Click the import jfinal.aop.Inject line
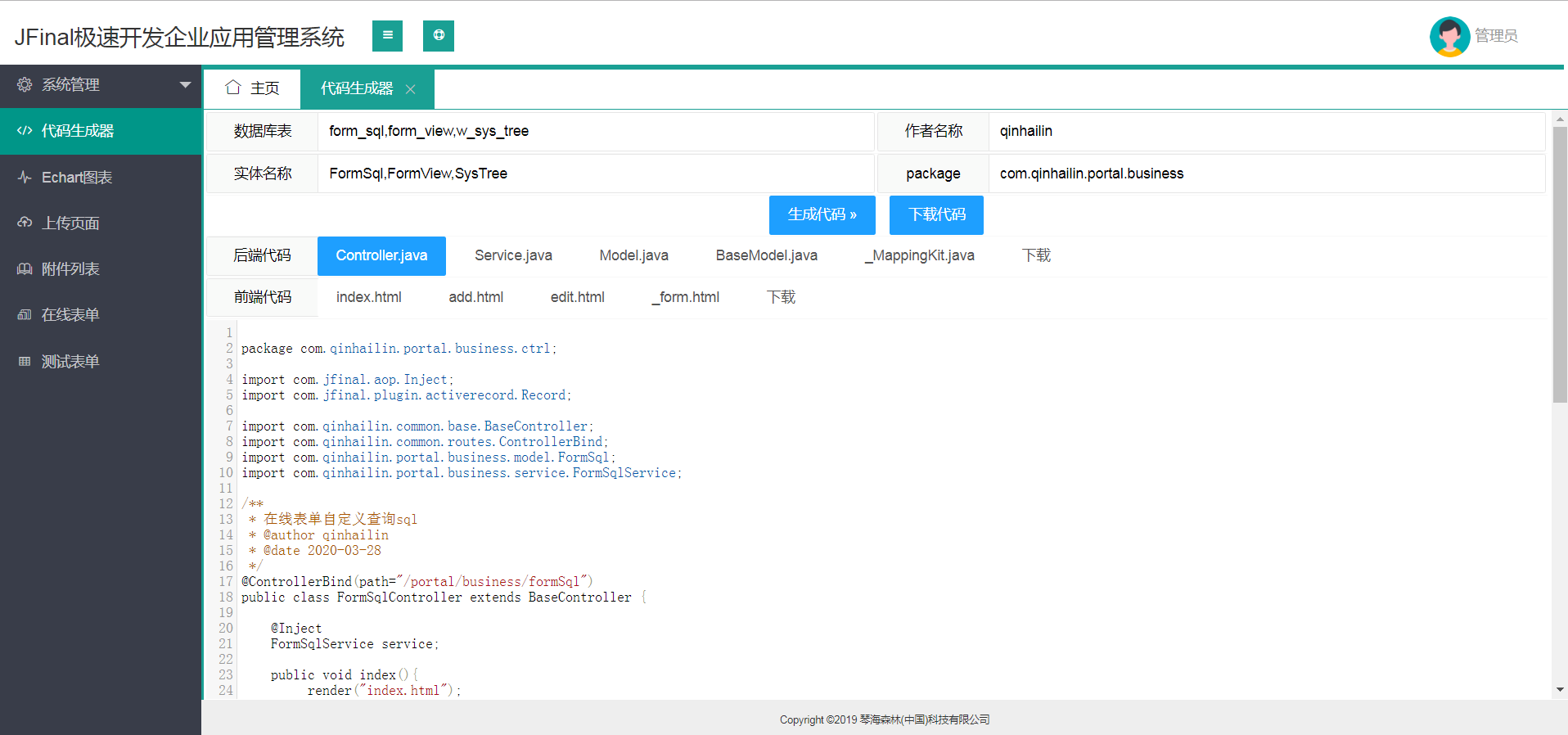 [x=347, y=380]
